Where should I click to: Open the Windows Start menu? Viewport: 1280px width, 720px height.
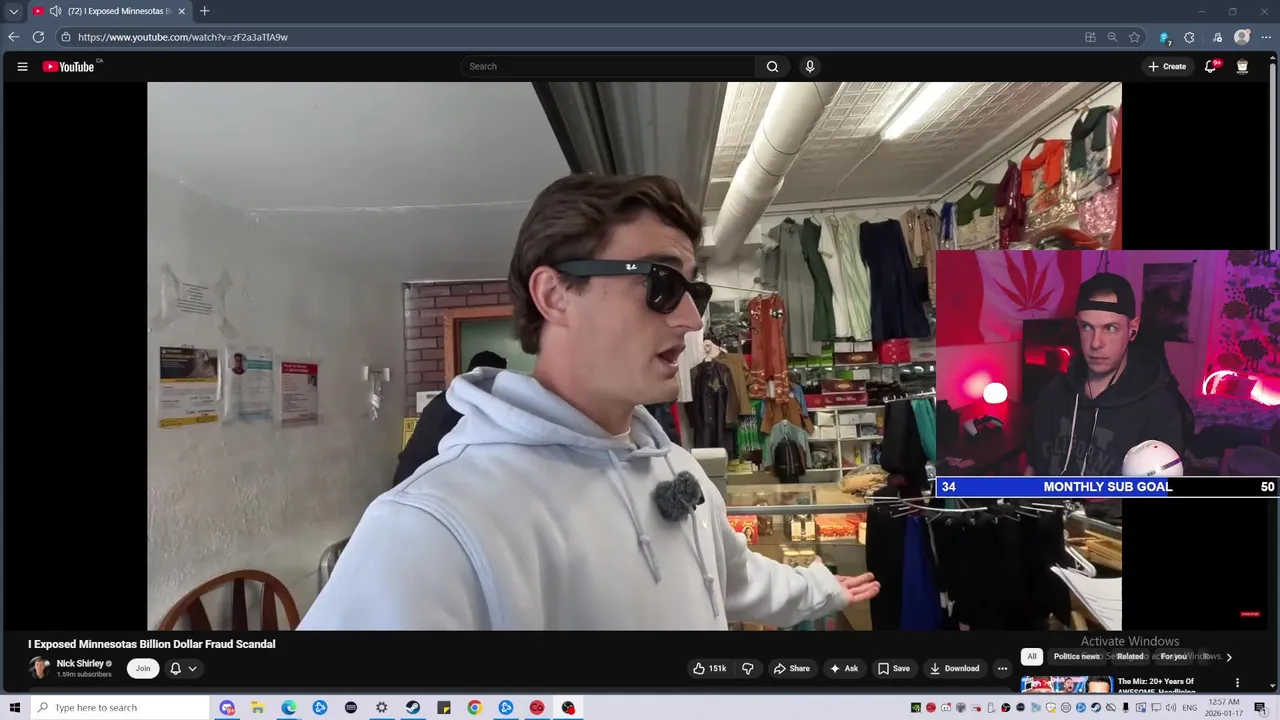14,708
